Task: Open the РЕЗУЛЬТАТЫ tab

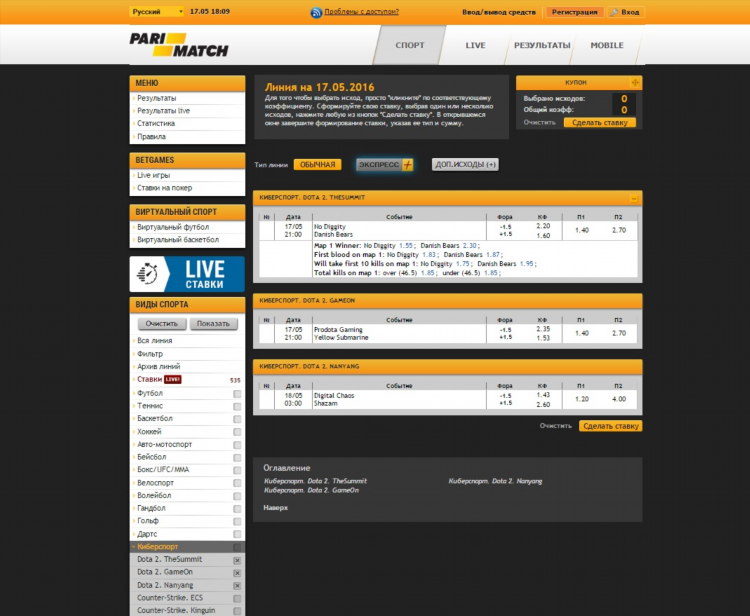Action: coord(542,45)
